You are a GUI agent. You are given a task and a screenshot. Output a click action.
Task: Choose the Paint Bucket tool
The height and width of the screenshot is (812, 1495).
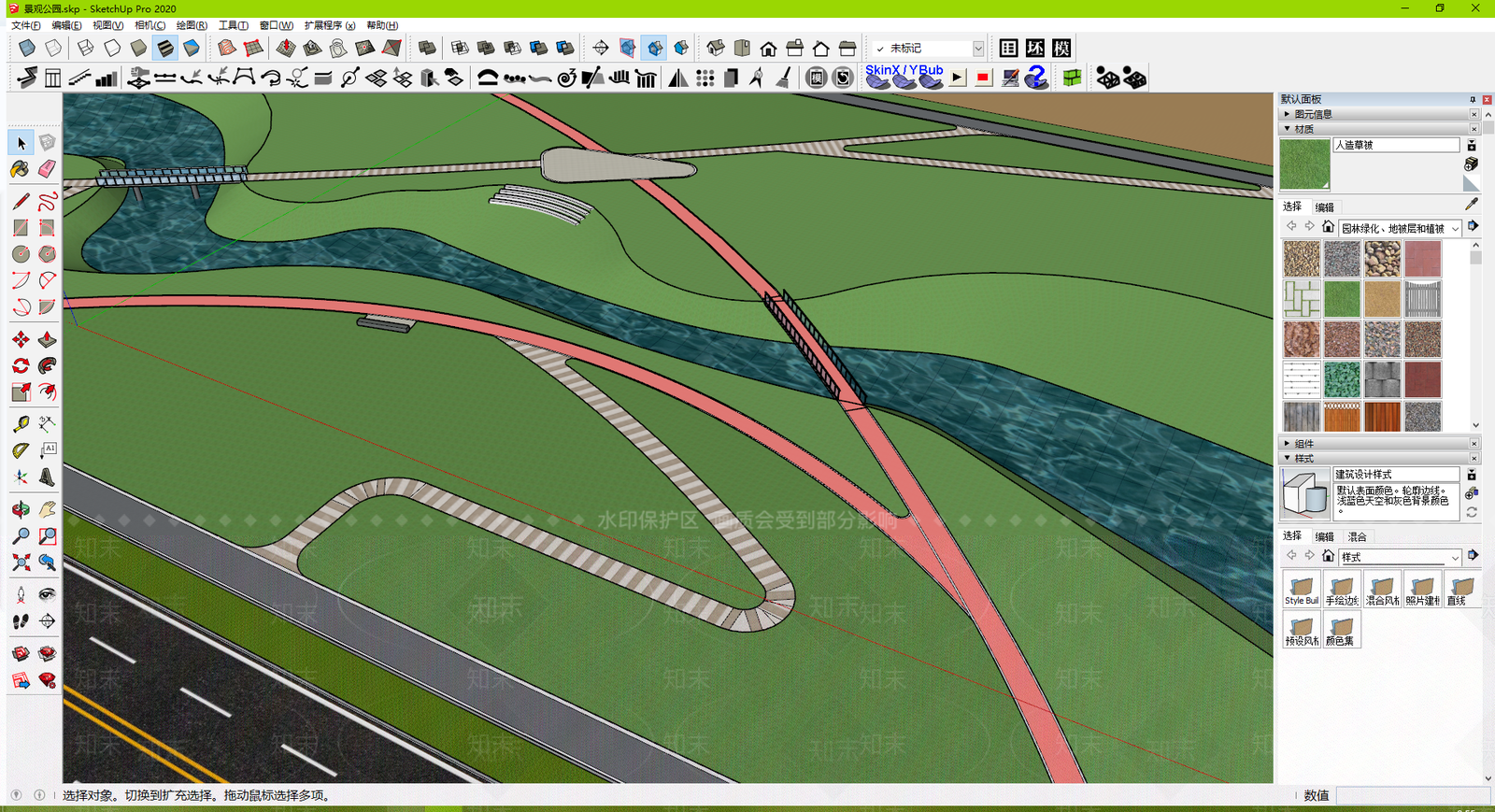pos(21,169)
